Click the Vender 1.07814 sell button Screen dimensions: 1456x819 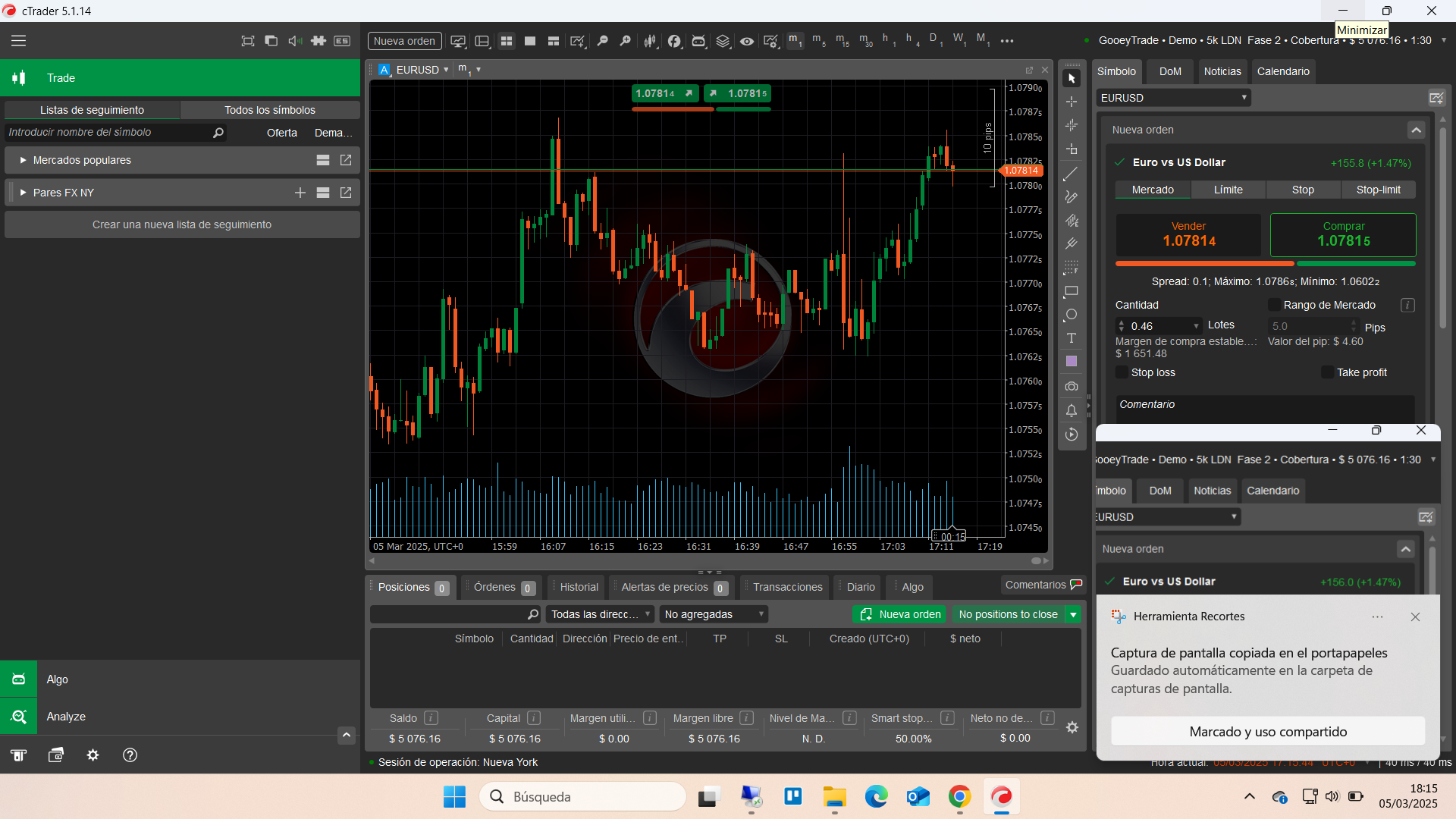[1188, 234]
